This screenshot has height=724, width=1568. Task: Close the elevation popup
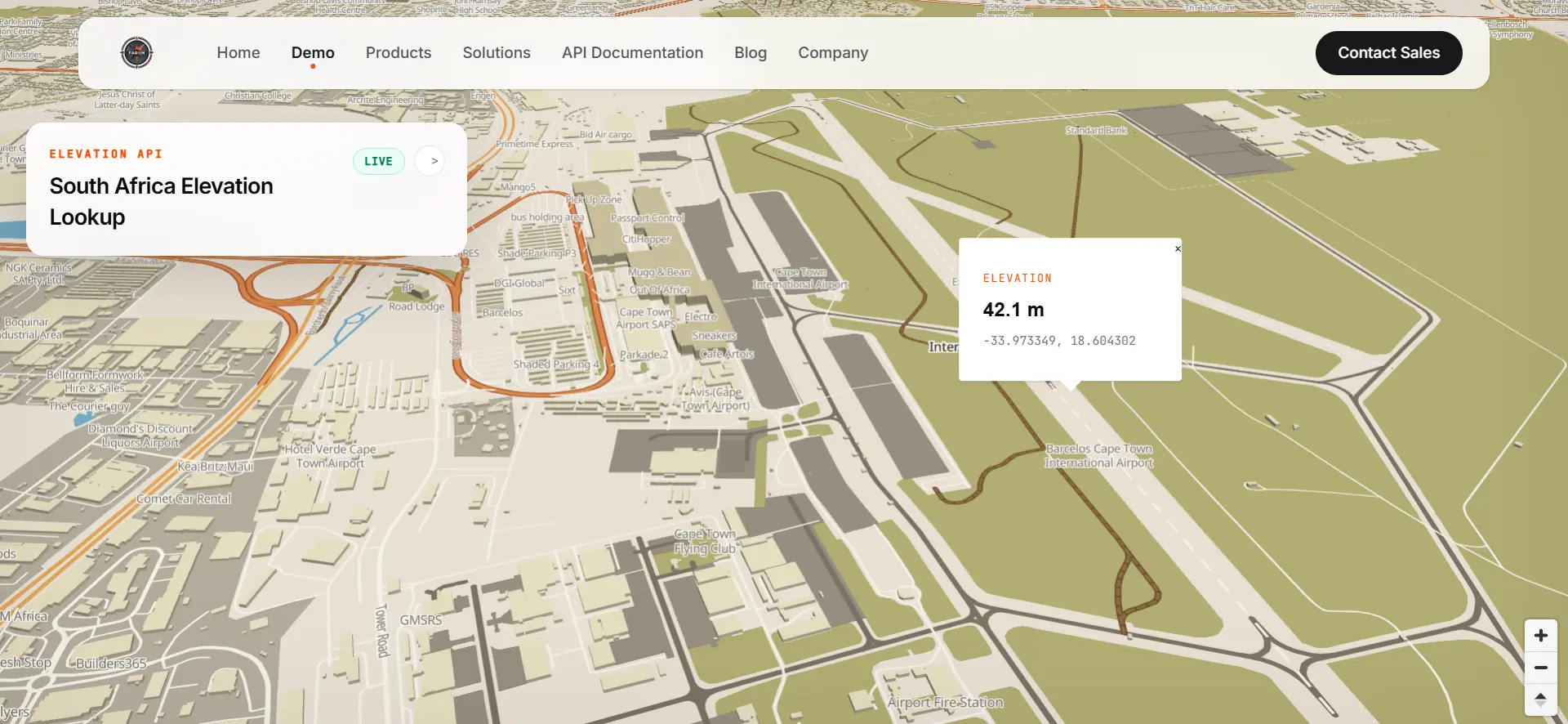1178,248
